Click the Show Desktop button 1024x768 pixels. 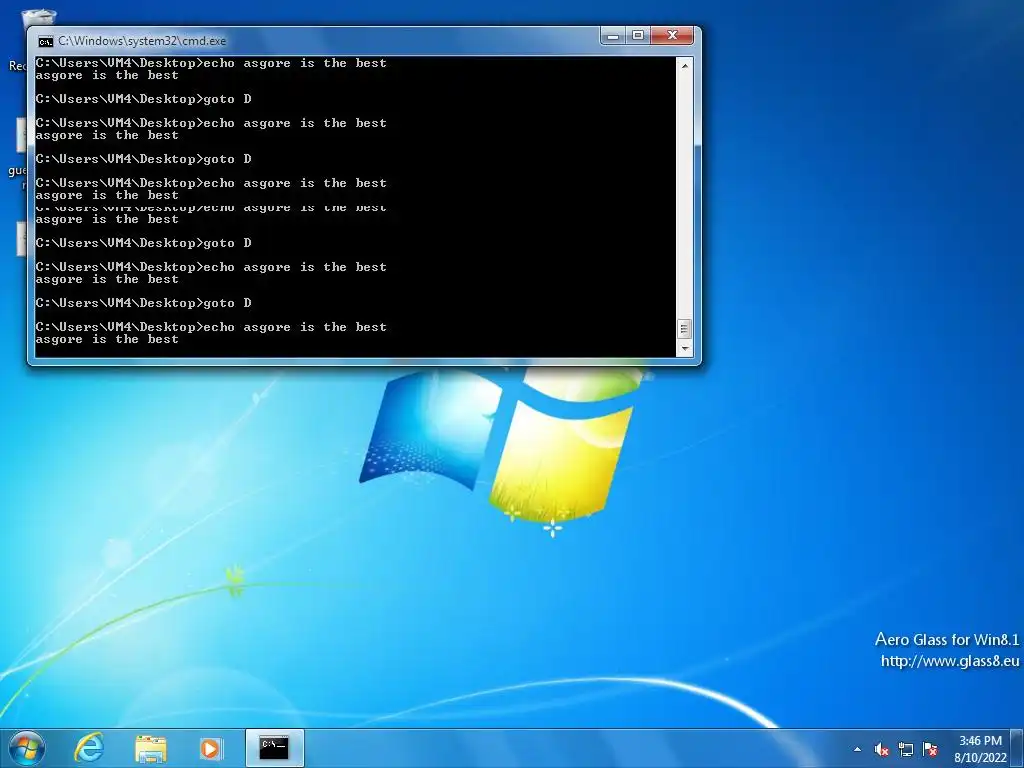tap(1017, 748)
